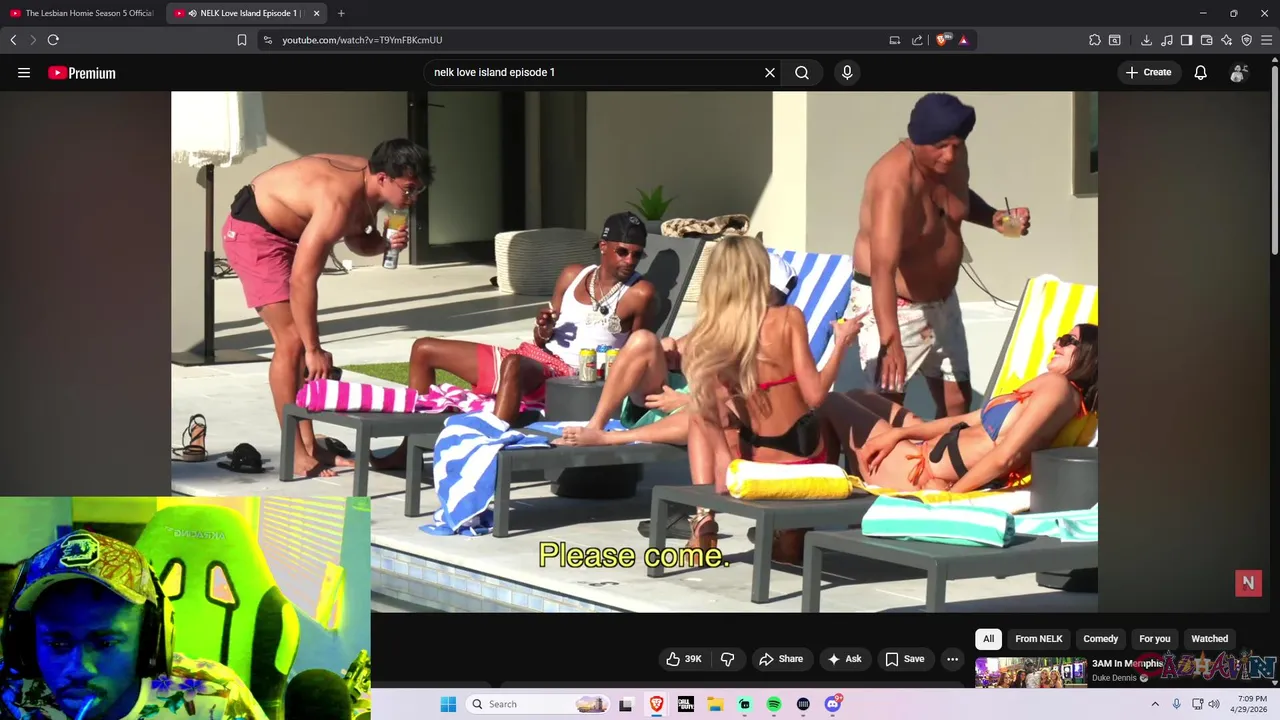Toggle the browser sidebar panel
Screen dimensions: 1280x720
tap(1186, 40)
